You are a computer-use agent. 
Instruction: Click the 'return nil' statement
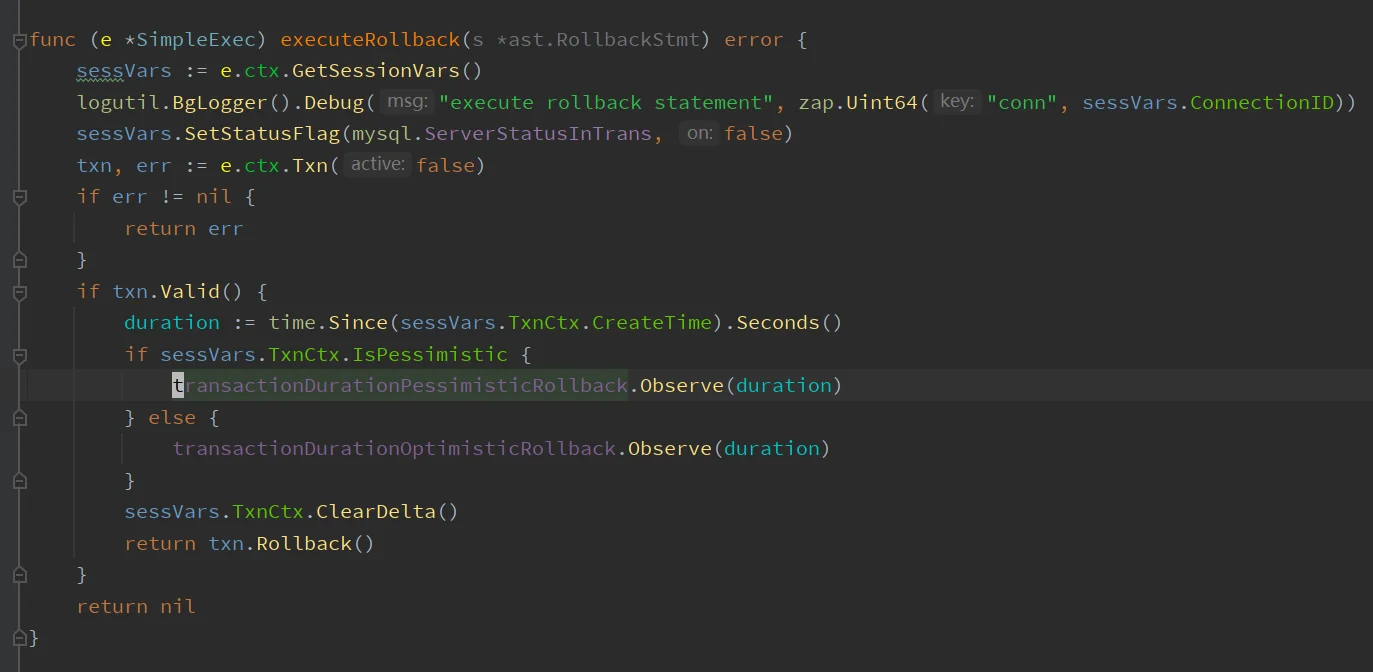coord(135,606)
